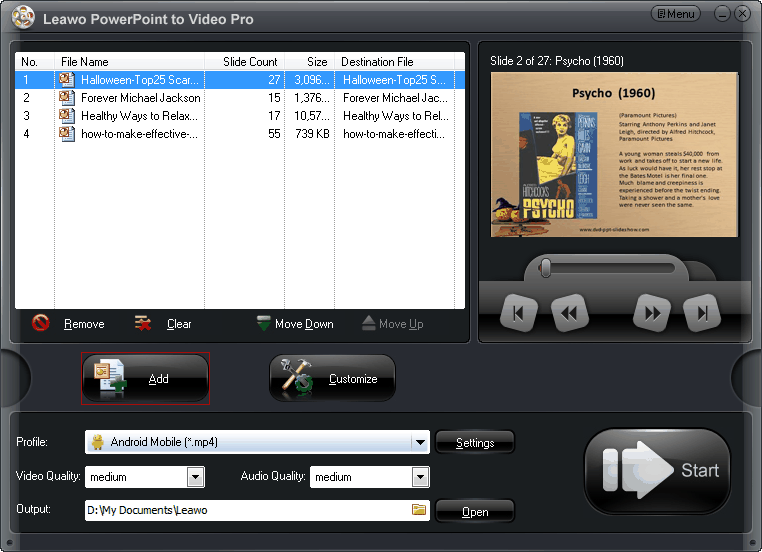Select the Forever Michael Jackson file name
Viewport: 762px width, 552px height.
tap(140, 98)
